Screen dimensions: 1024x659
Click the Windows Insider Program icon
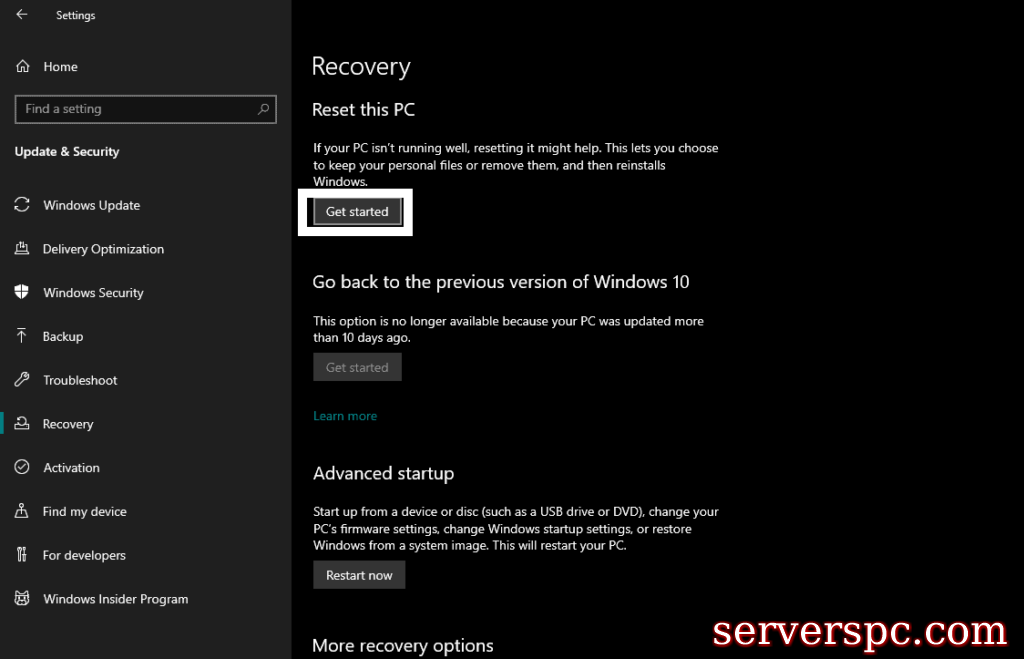pos(22,599)
